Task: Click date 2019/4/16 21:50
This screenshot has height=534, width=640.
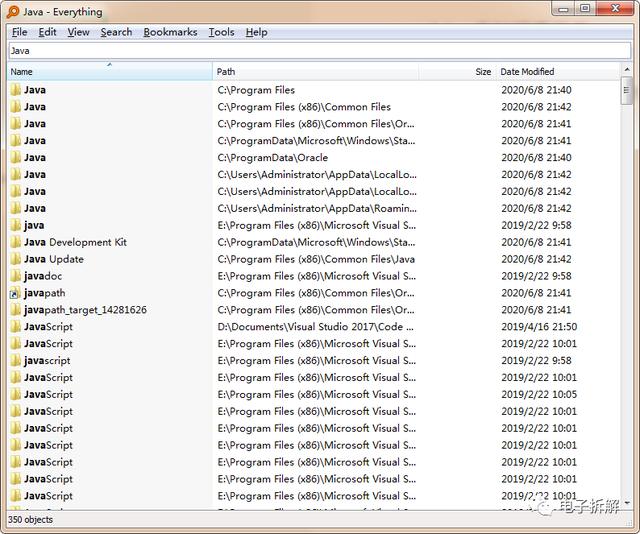Action: point(539,327)
